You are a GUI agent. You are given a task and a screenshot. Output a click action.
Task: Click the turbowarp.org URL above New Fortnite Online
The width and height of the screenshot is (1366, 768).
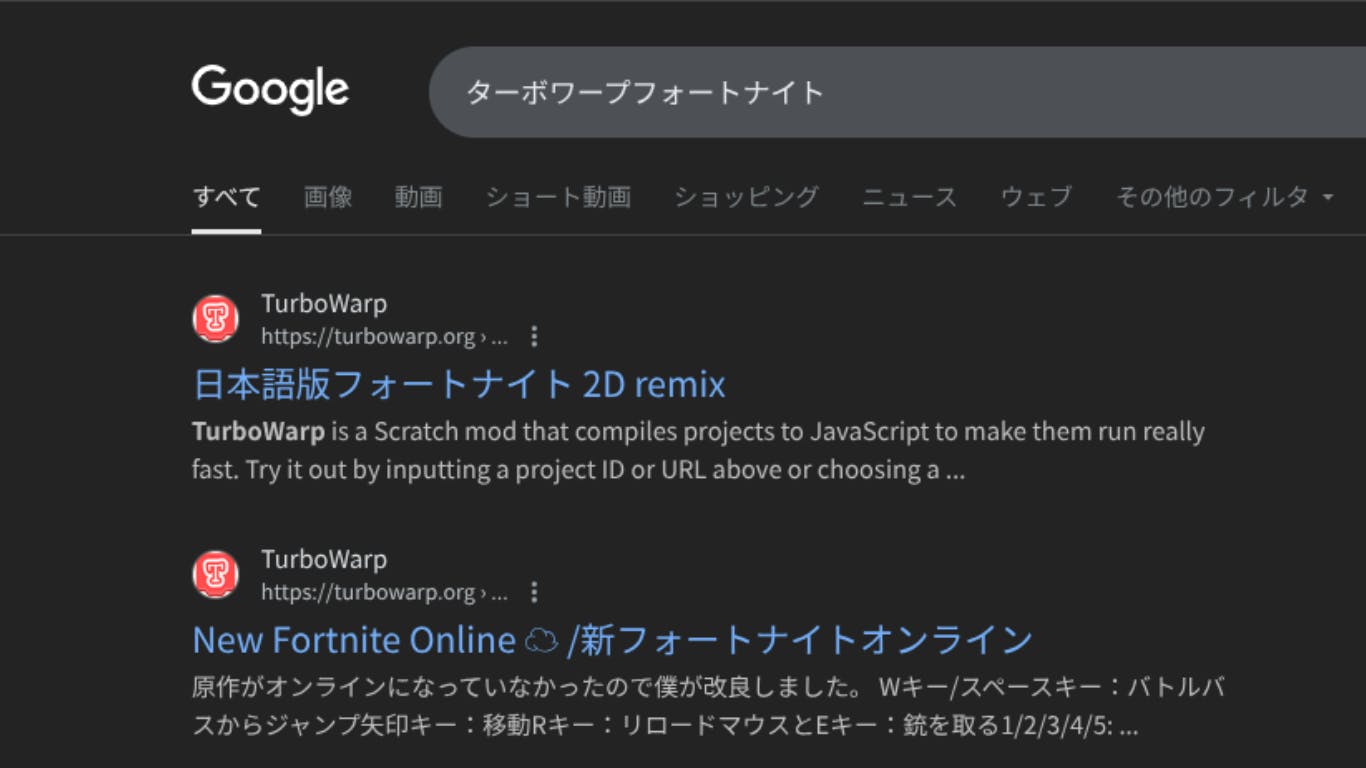[384, 593]
